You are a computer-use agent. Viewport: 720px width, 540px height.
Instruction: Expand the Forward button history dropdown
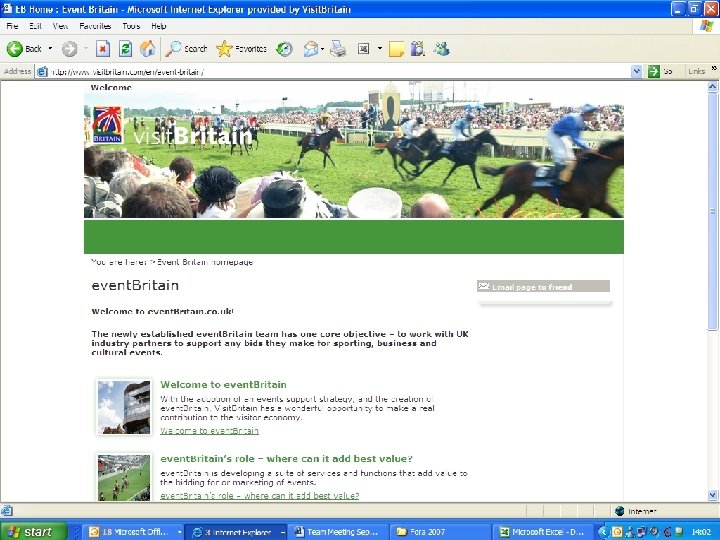click(85, 49)
